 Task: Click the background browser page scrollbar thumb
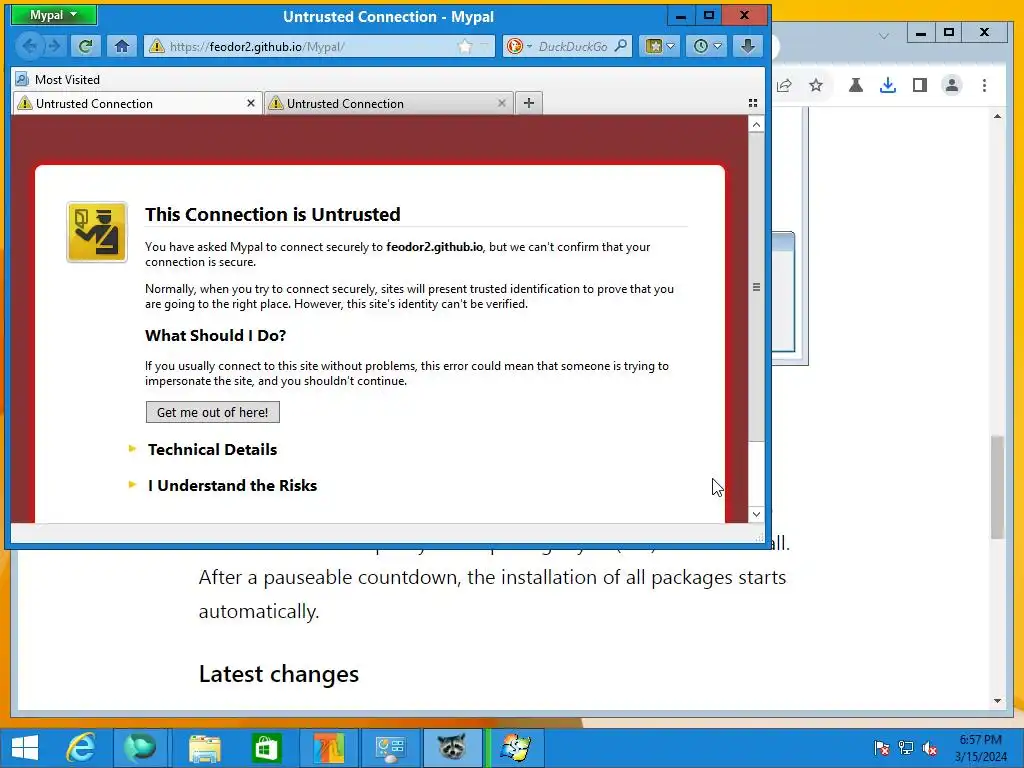pyautogui.click(x=997, y=487)
